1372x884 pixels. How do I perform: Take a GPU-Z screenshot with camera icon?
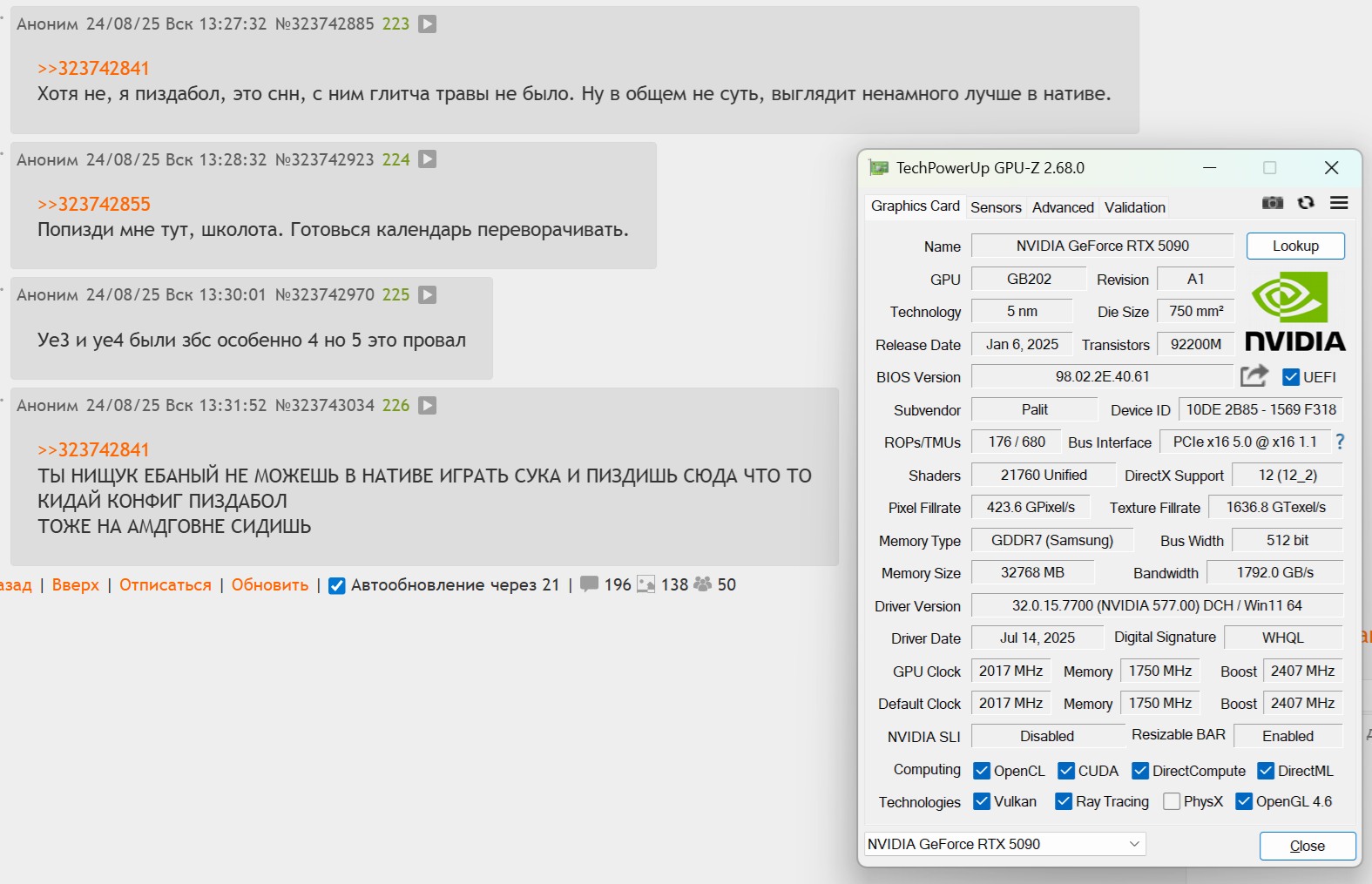pyautogui.click(x=1273, y=203)
